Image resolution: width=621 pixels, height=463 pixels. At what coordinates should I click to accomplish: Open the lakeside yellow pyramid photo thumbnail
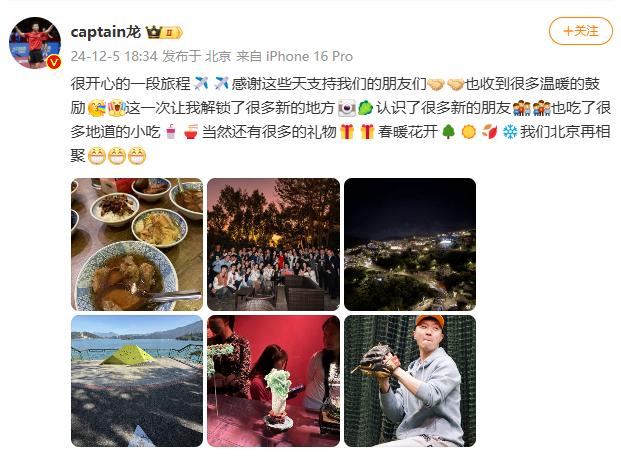point(137,381)
